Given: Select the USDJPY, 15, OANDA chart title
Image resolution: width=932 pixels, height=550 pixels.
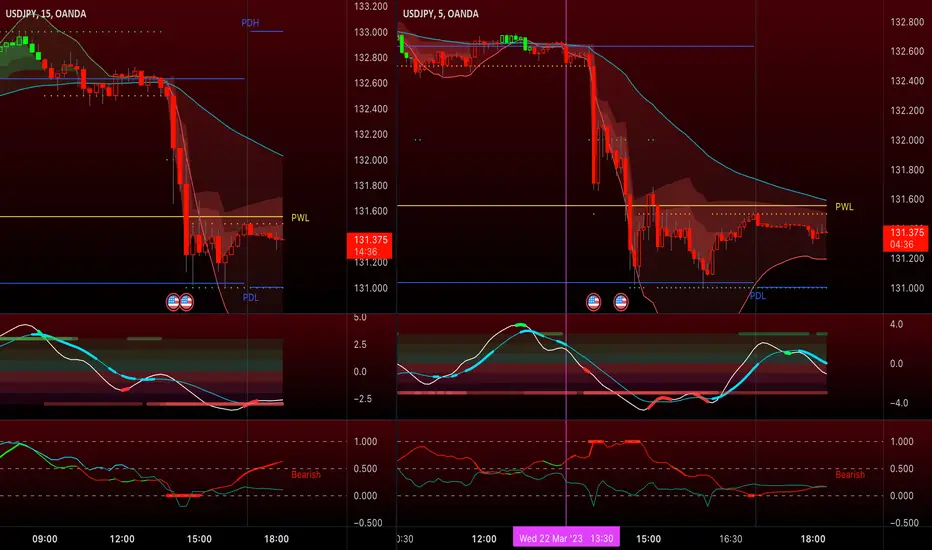Looking at the screenshot, I should tap(46, 14).
